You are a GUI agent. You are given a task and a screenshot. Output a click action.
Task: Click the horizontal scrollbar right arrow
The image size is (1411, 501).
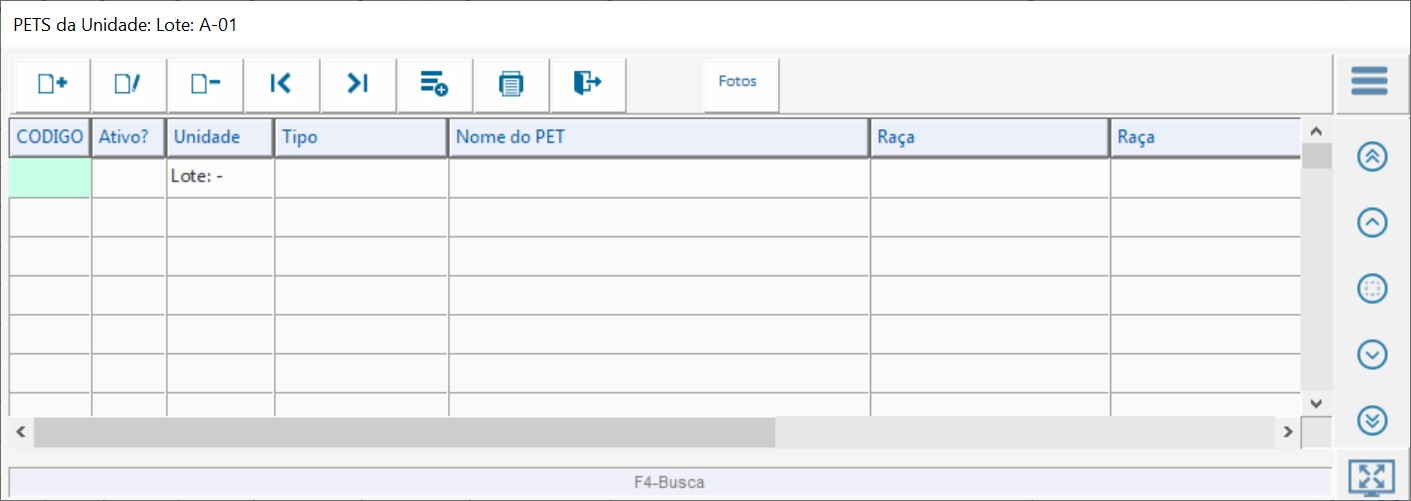click(x=1289, y=432)
